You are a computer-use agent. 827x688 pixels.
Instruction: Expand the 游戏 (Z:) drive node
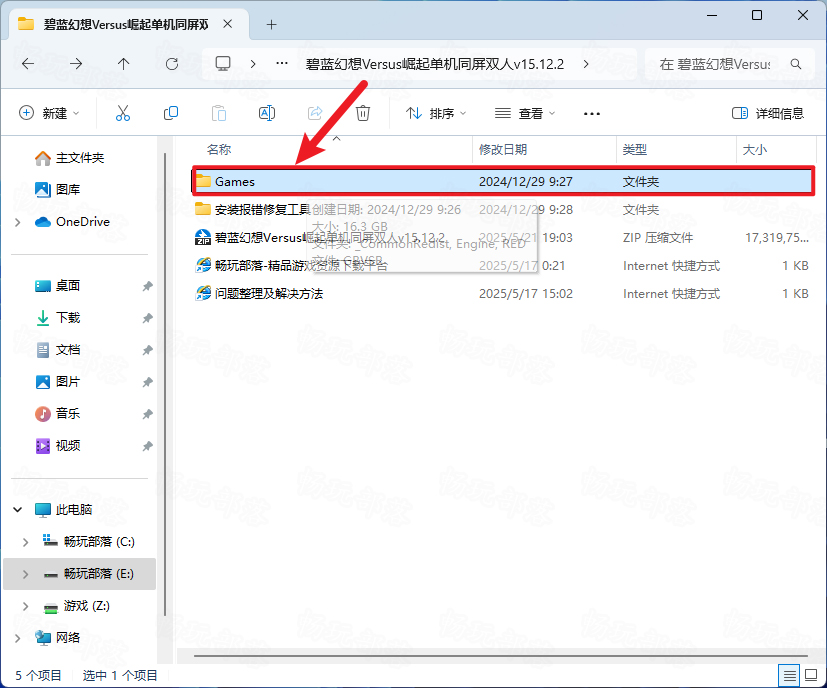pyautogui.click(x=25, y=606)
